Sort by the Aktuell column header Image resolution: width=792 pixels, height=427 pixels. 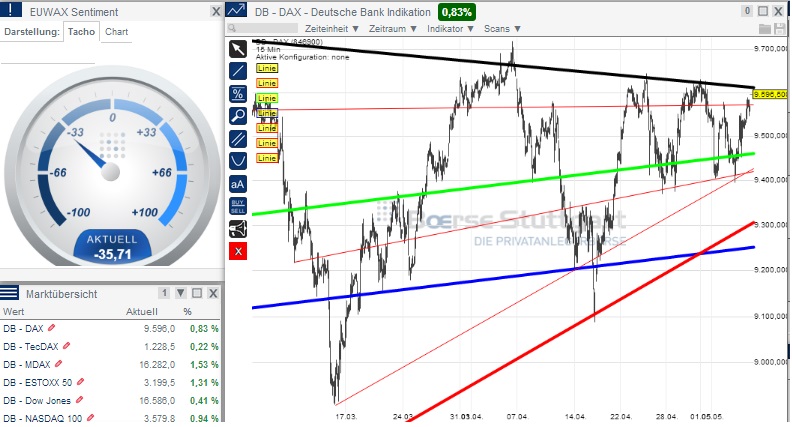click(x=141, y=311)
